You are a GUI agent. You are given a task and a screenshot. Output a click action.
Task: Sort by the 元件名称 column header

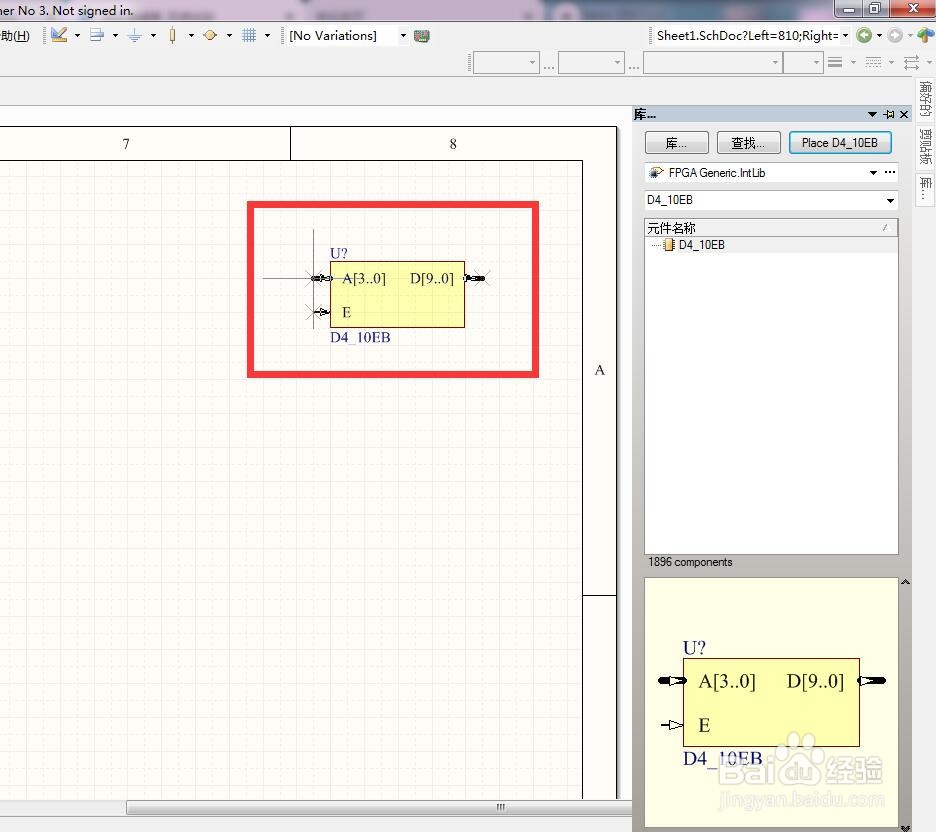[771, 227]
